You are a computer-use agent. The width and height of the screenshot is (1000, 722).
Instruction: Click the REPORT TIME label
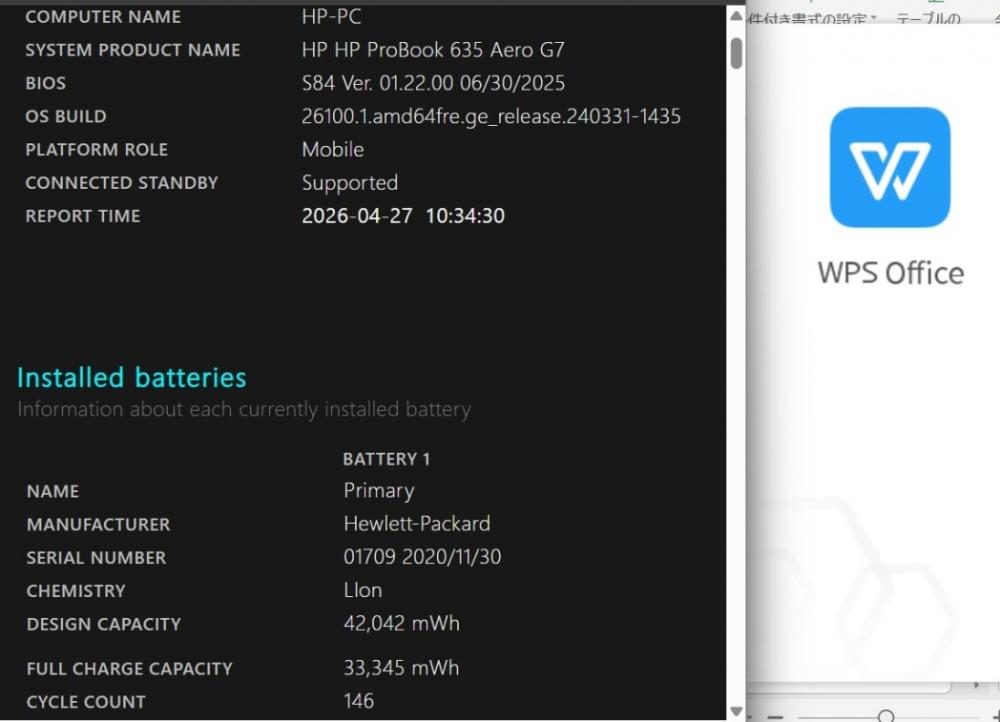83,216
